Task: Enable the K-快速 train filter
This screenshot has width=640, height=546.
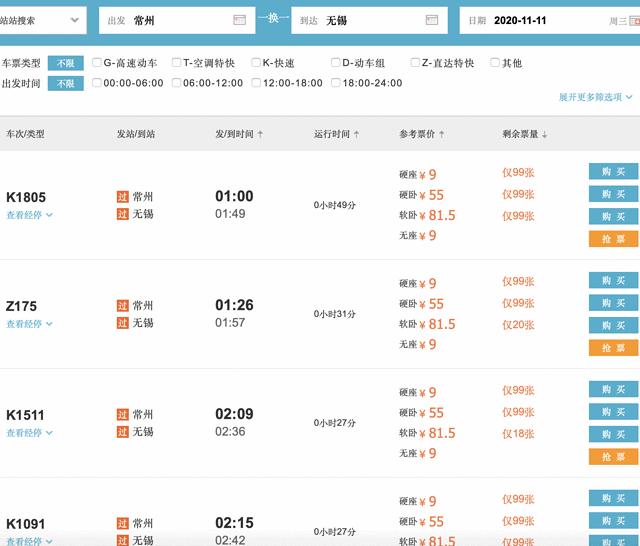Action: tap(256, 63)
